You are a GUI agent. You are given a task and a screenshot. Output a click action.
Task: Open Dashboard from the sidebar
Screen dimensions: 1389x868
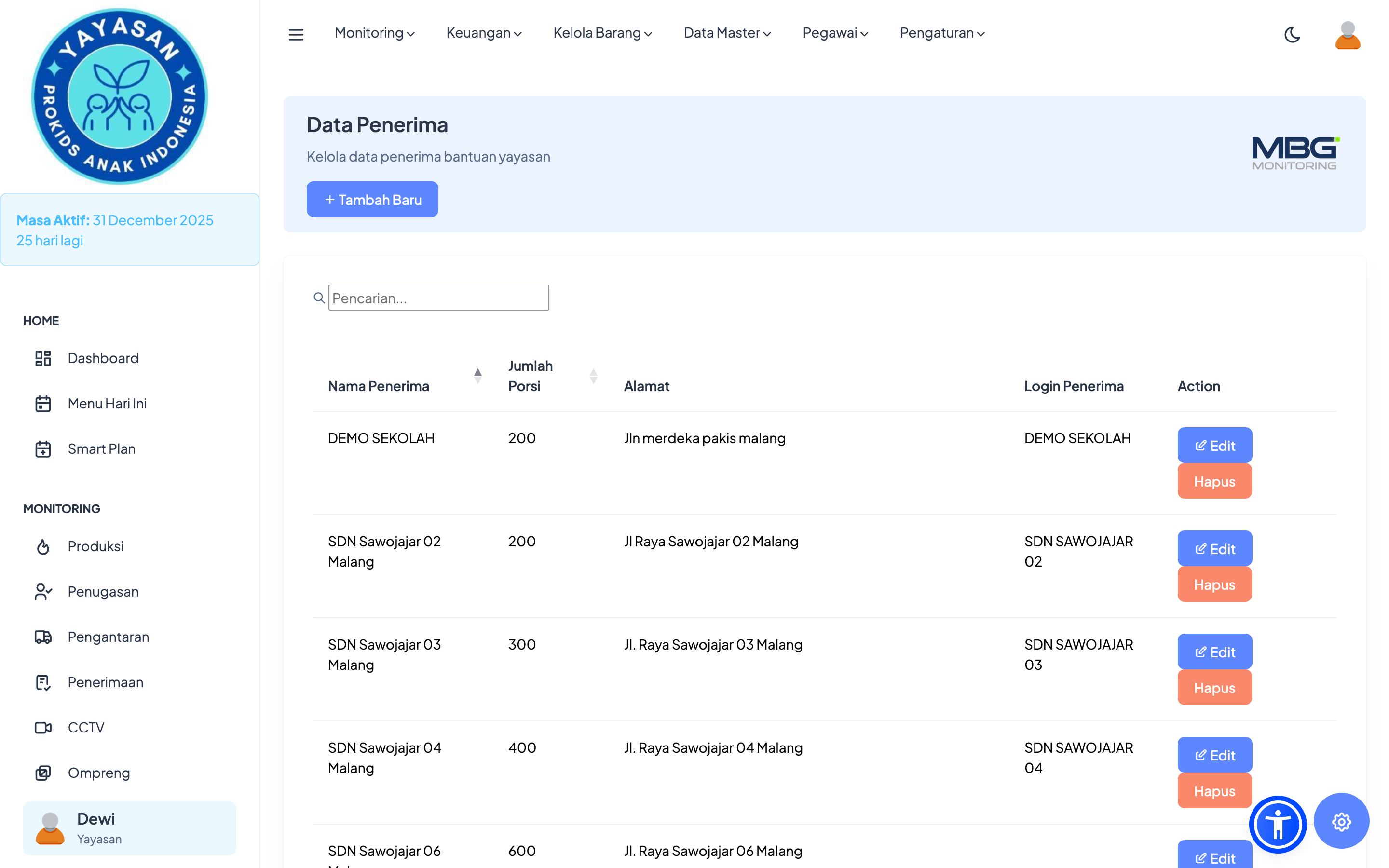point(103,358)
